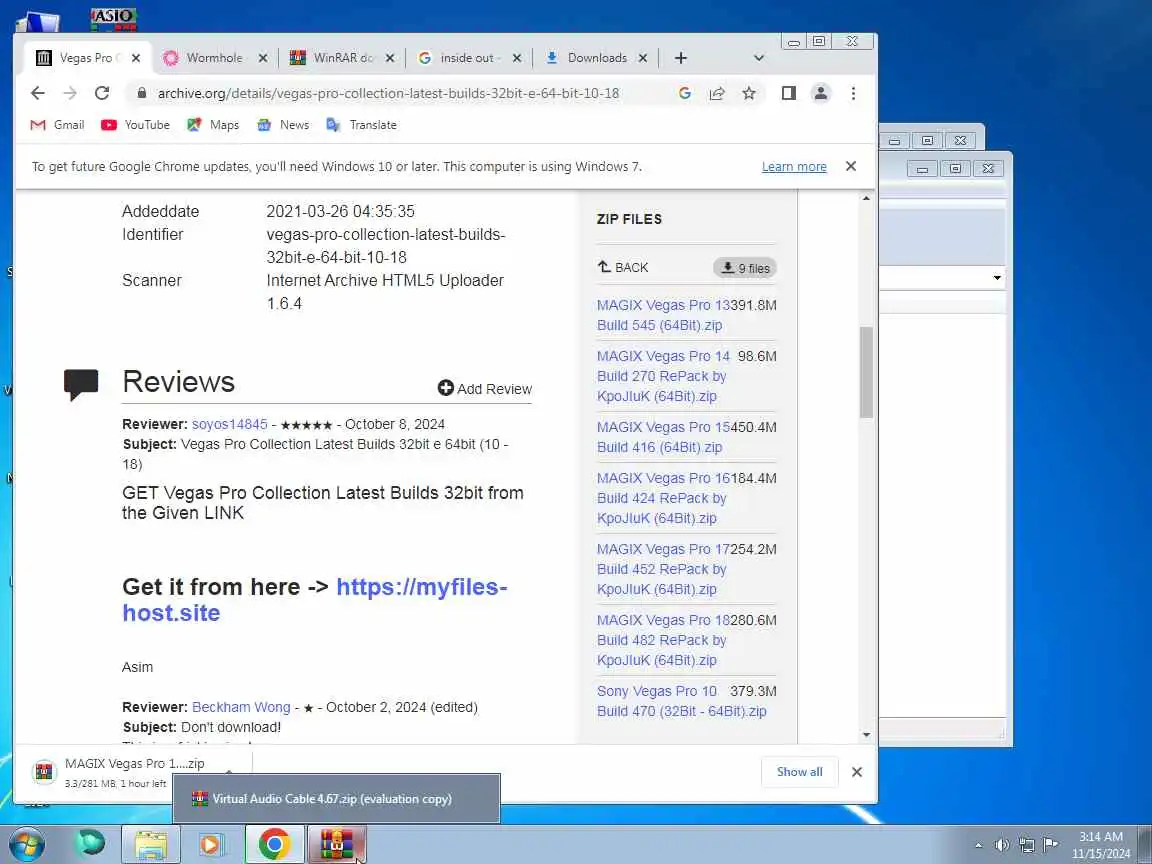The width and height of the screenshot is (1152, 864).
Task: Reload the archive.org page
Action: 102,93
